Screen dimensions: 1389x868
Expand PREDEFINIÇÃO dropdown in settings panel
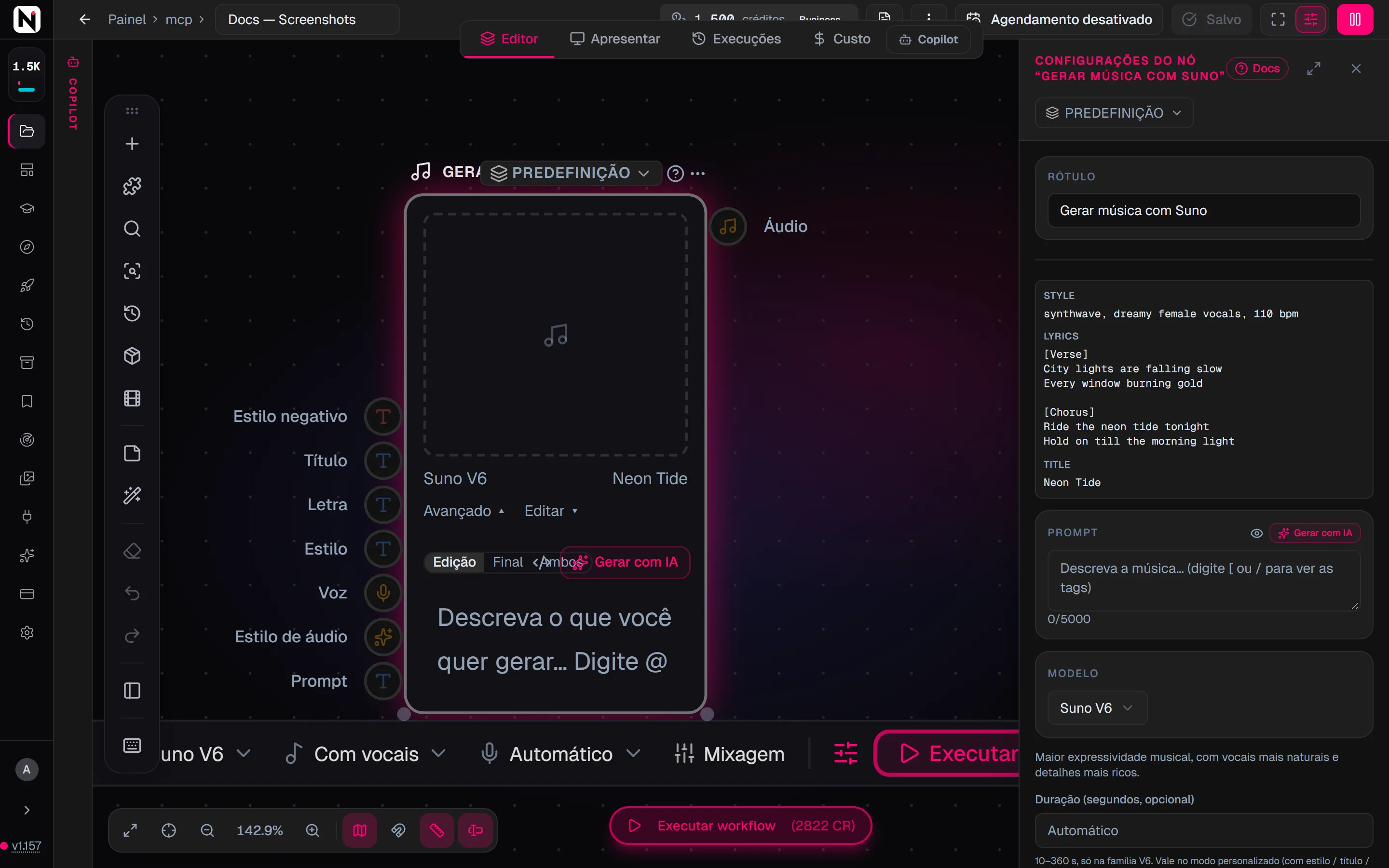tap(1114, 113)
